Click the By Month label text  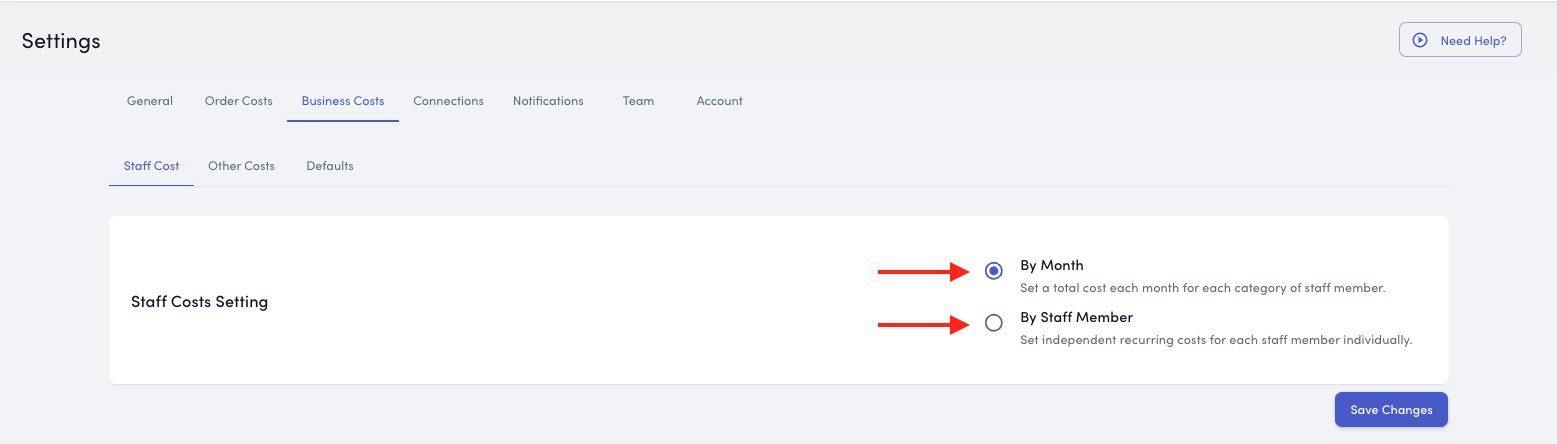1051,266
